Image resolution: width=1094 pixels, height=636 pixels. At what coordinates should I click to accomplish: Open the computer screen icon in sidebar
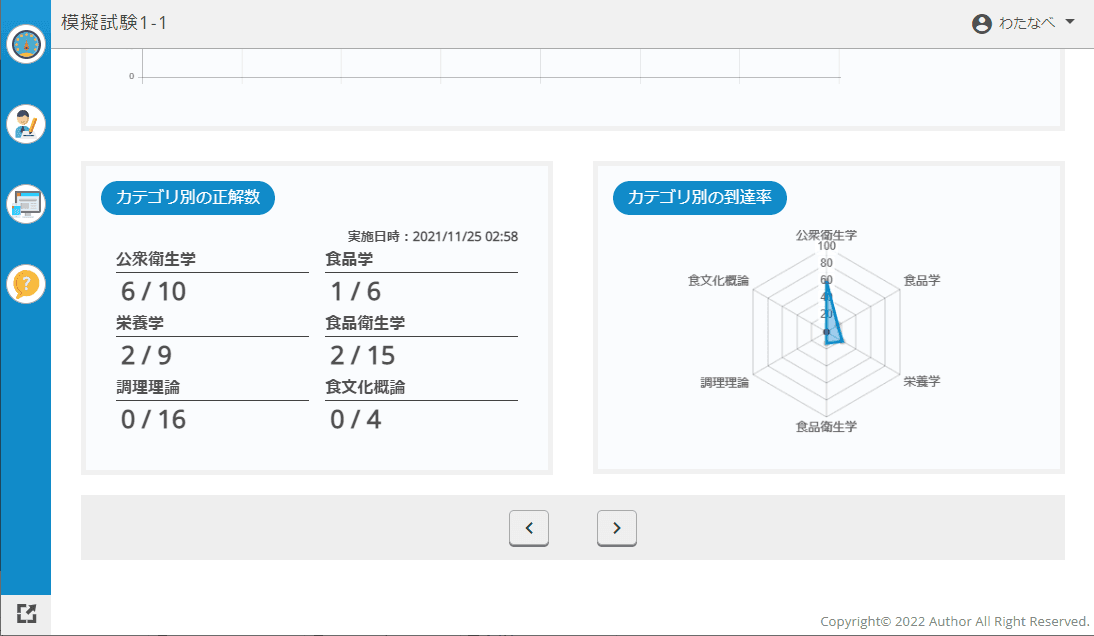[x=26, y=204]
